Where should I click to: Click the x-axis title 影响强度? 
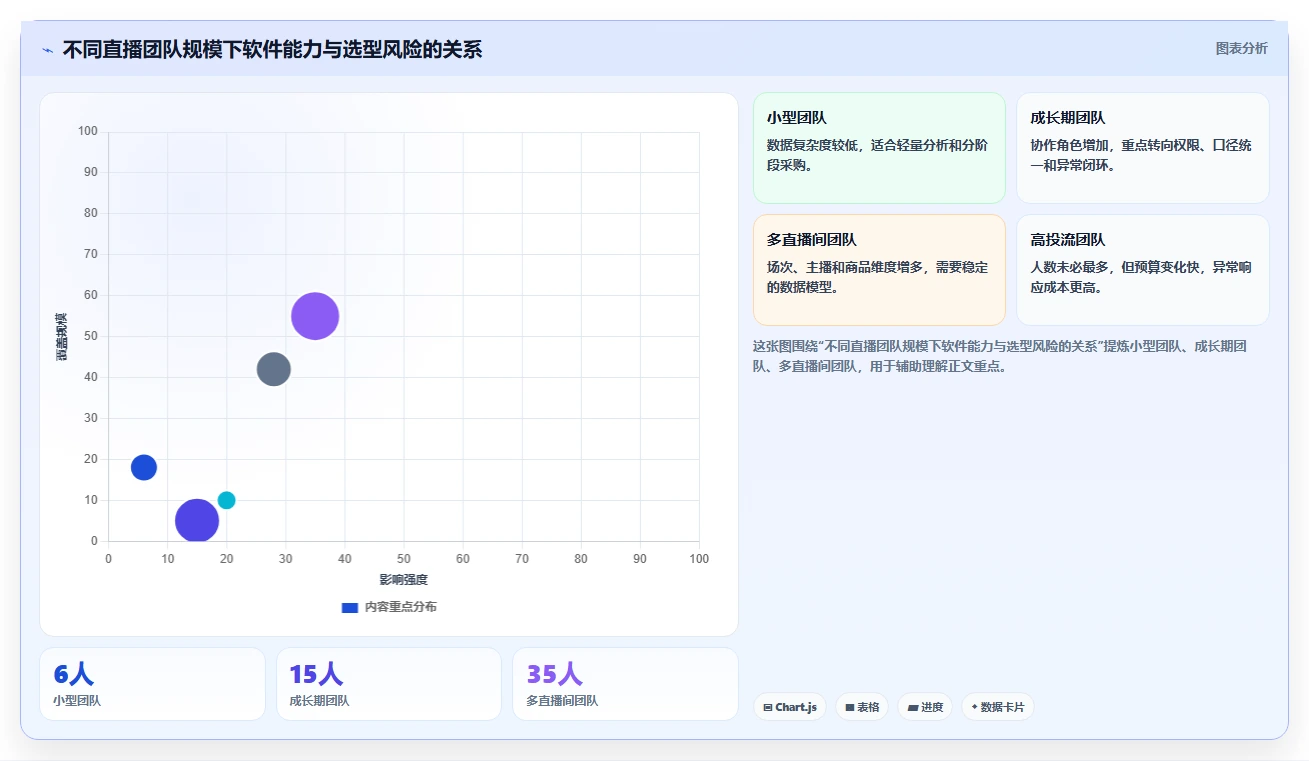click(x=403, y=580)
